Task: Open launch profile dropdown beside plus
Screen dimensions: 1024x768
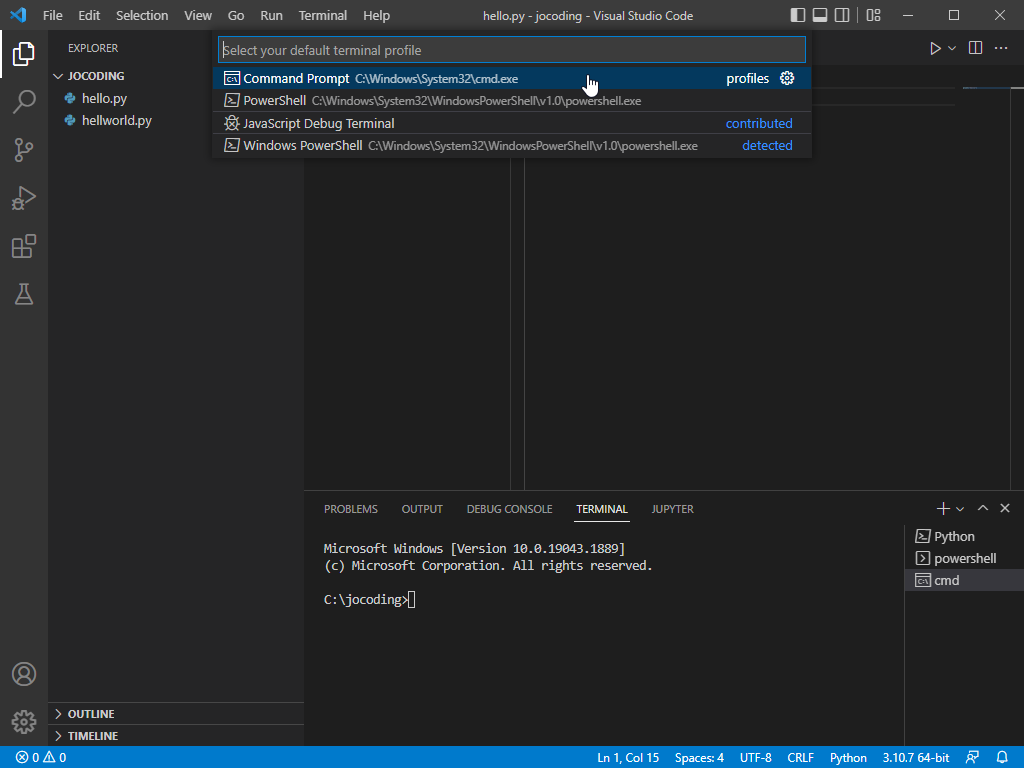Action: [x=960, y=509]
